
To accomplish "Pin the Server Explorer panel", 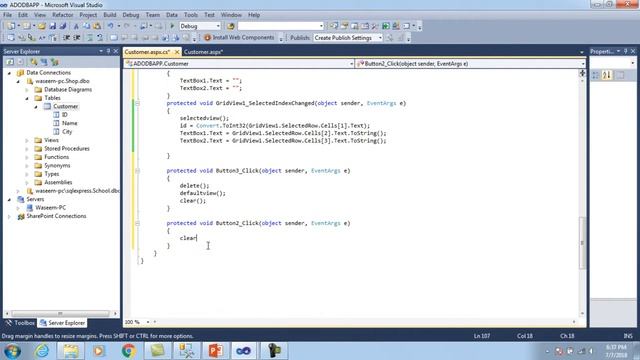I will [x=108, y=51].
